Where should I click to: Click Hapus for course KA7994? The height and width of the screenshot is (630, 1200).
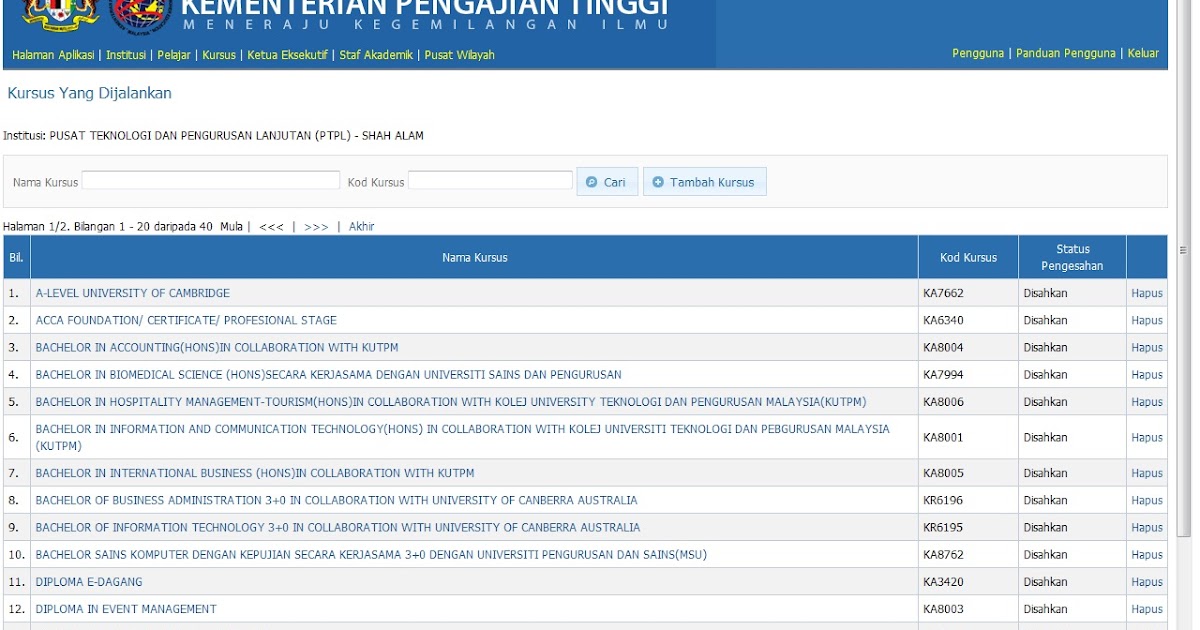click(x=1147, y=375)
